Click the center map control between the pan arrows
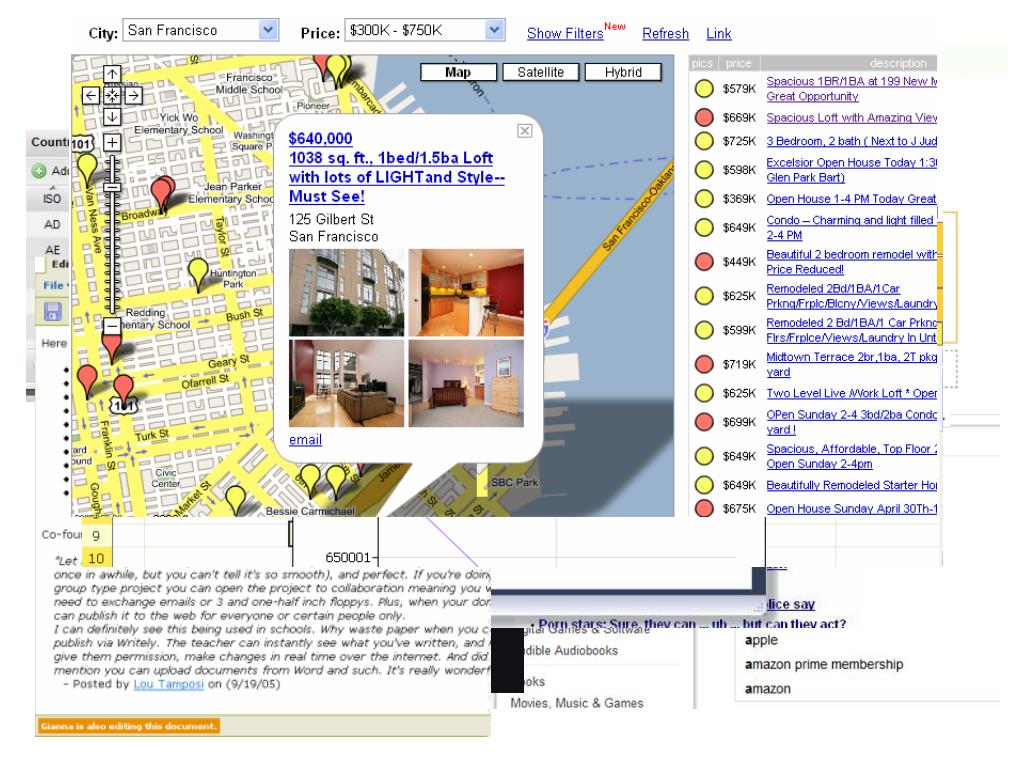The height and width of the screenshot is (768, 1024). [x=112, y=95]
